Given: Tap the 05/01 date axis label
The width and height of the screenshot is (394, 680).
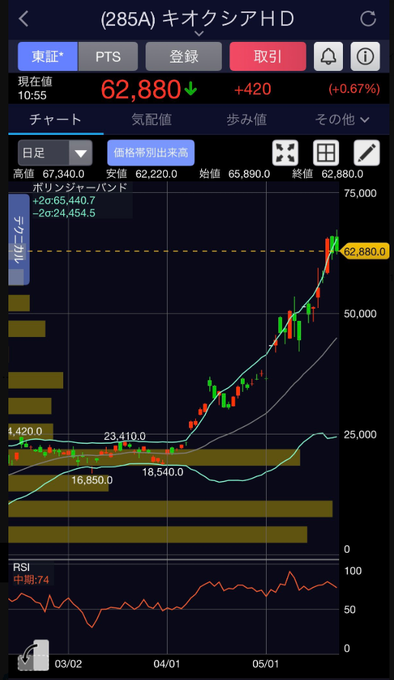Looking at the screenshot, I should [265, 664].
